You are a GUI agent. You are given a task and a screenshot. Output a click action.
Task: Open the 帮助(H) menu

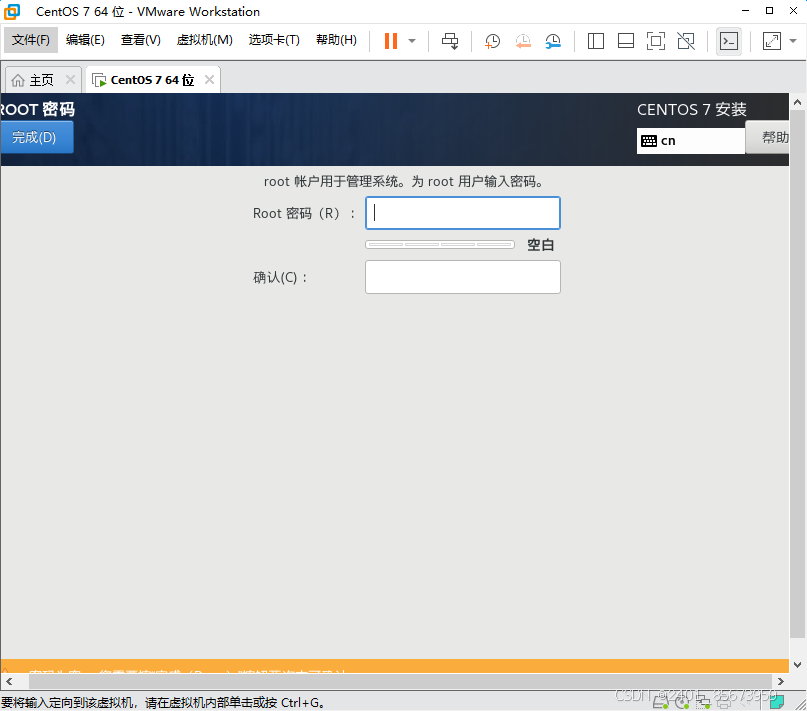click(x=336, y=40)
